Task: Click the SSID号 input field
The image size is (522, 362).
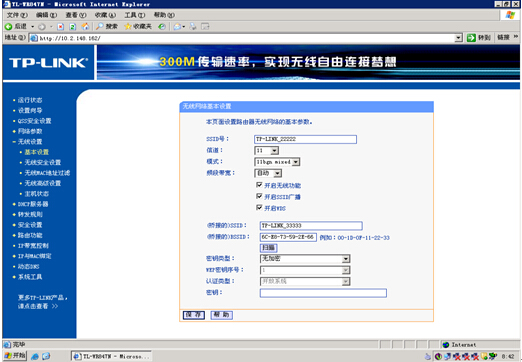Action: [305, 139]
